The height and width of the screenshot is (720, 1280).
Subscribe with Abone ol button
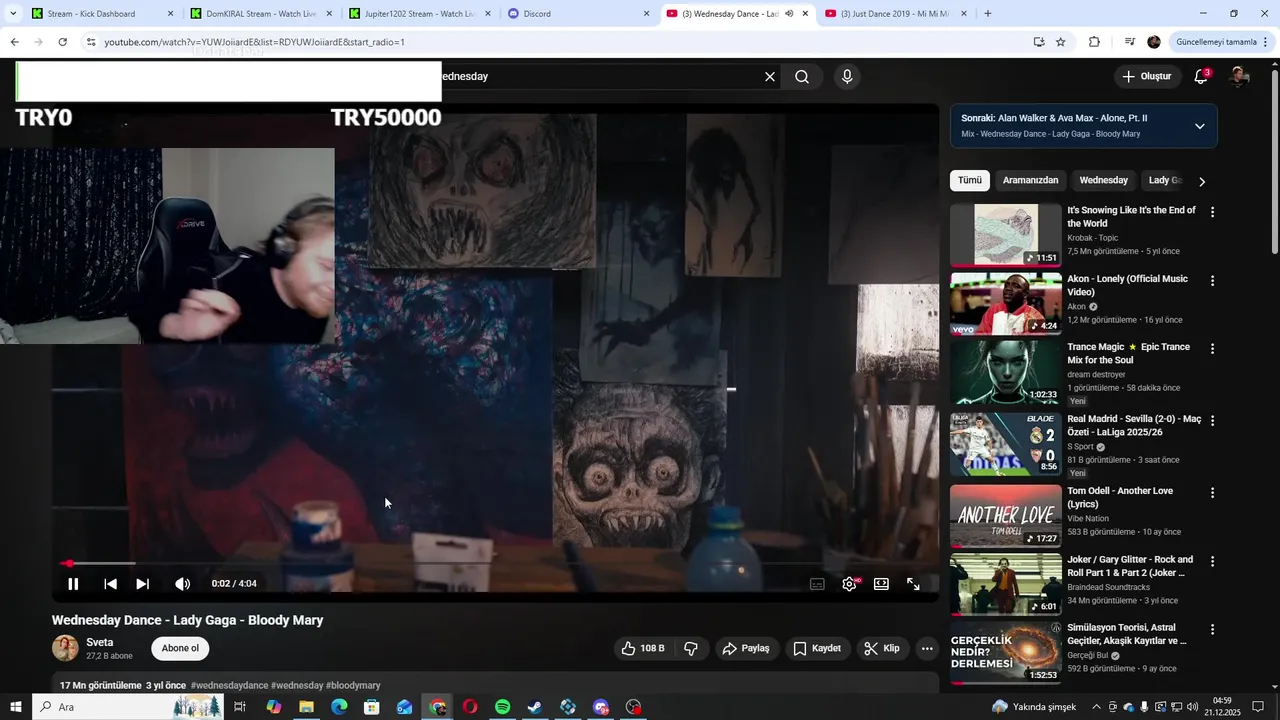click(x=180, y=648)
